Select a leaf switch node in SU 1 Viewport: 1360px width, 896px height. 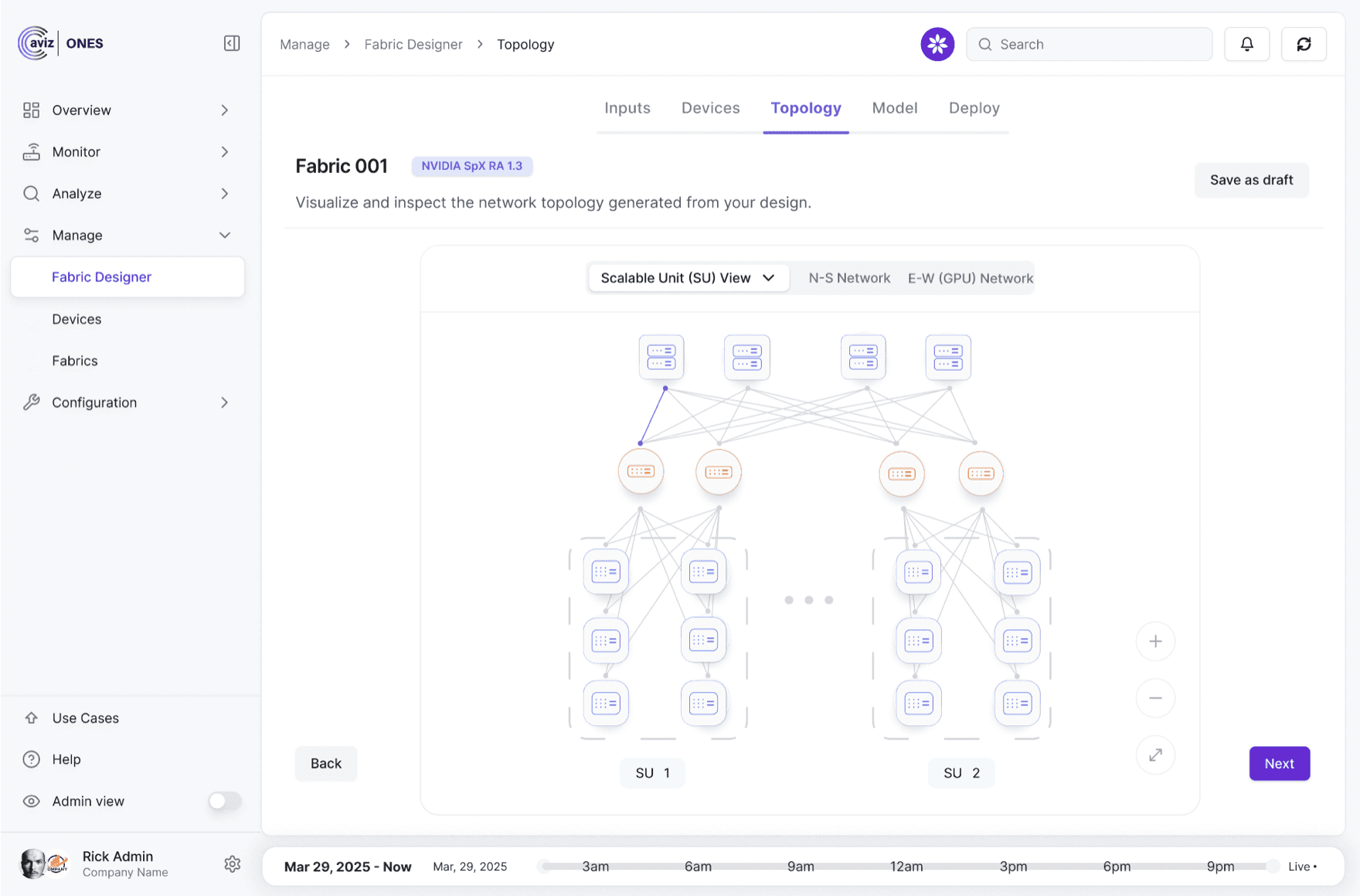point(607,572)
